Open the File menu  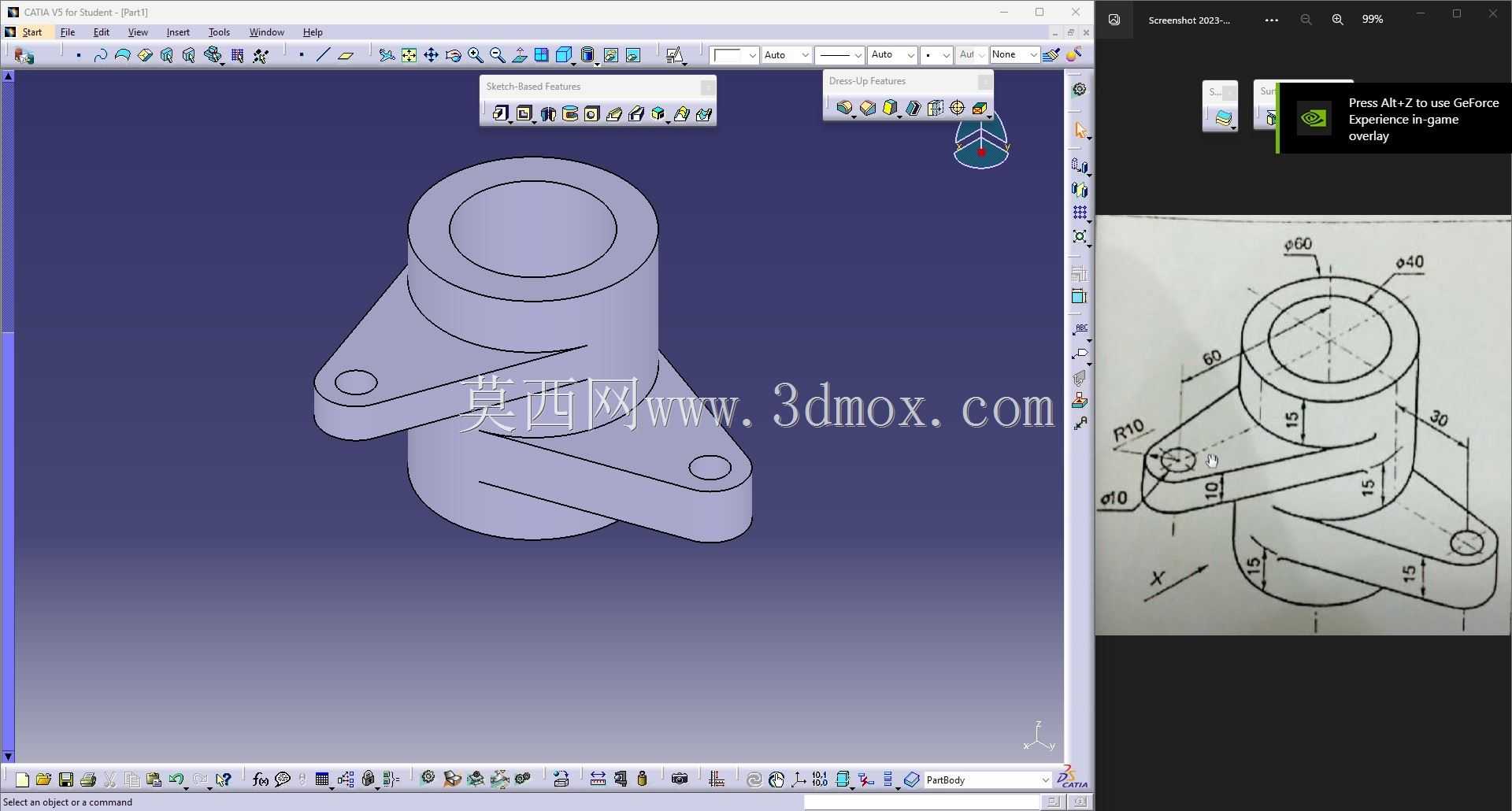(68, 32)
